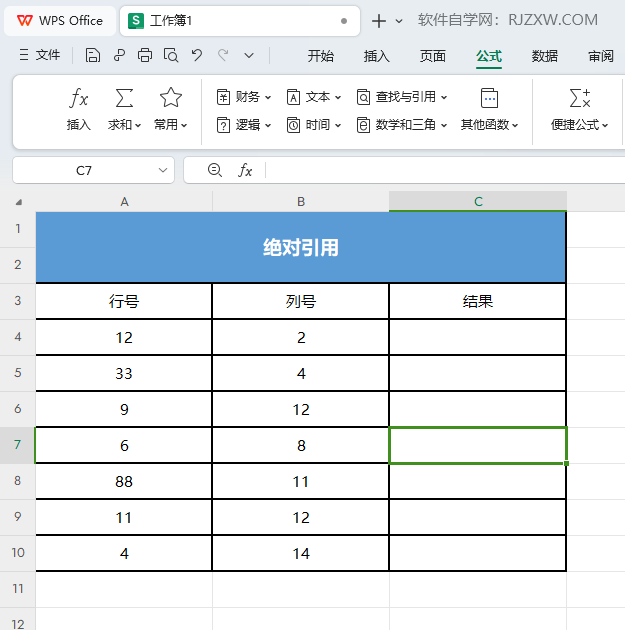Click the 结果 header cell
This screenshot has height=630, width=625.
pos(478,301)
